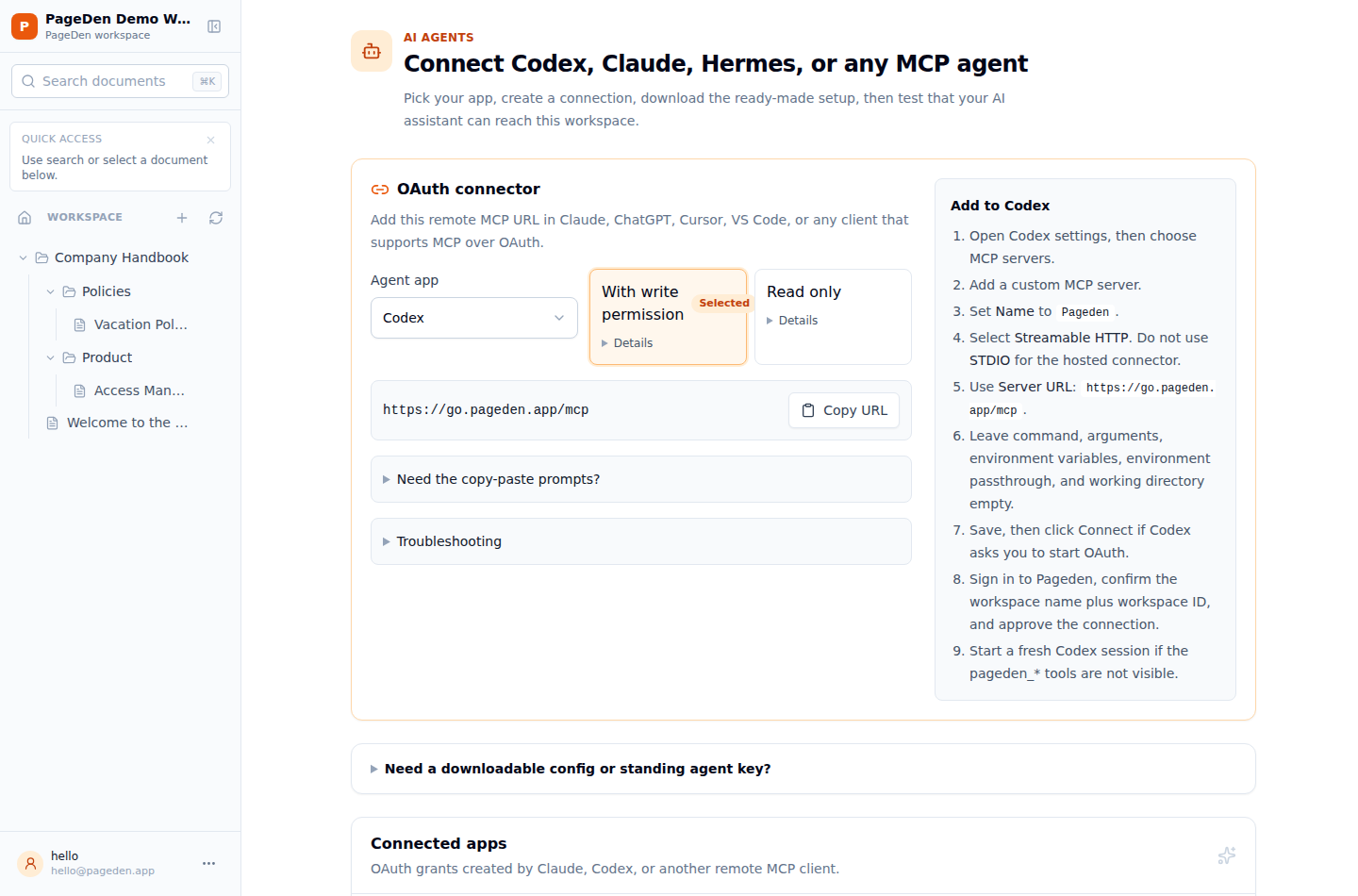This screenshot has height=896, width=1358.
Task: Expand Need the copy-paste prompts section
Action: (641, 479)
